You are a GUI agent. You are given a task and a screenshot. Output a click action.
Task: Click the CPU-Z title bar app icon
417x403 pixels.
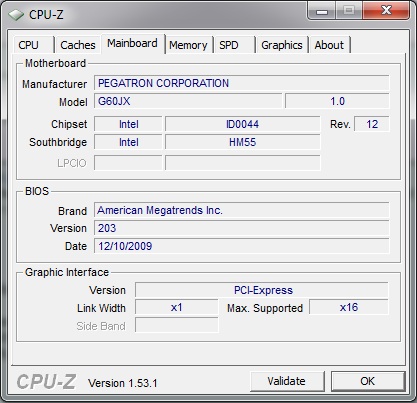coord(16,15)
